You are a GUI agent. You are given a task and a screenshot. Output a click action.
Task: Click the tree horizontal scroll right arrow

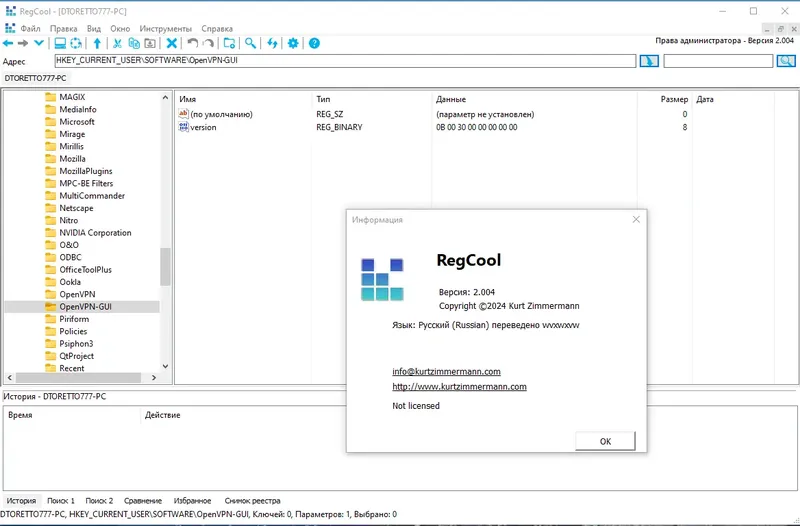tap(154, 378)
